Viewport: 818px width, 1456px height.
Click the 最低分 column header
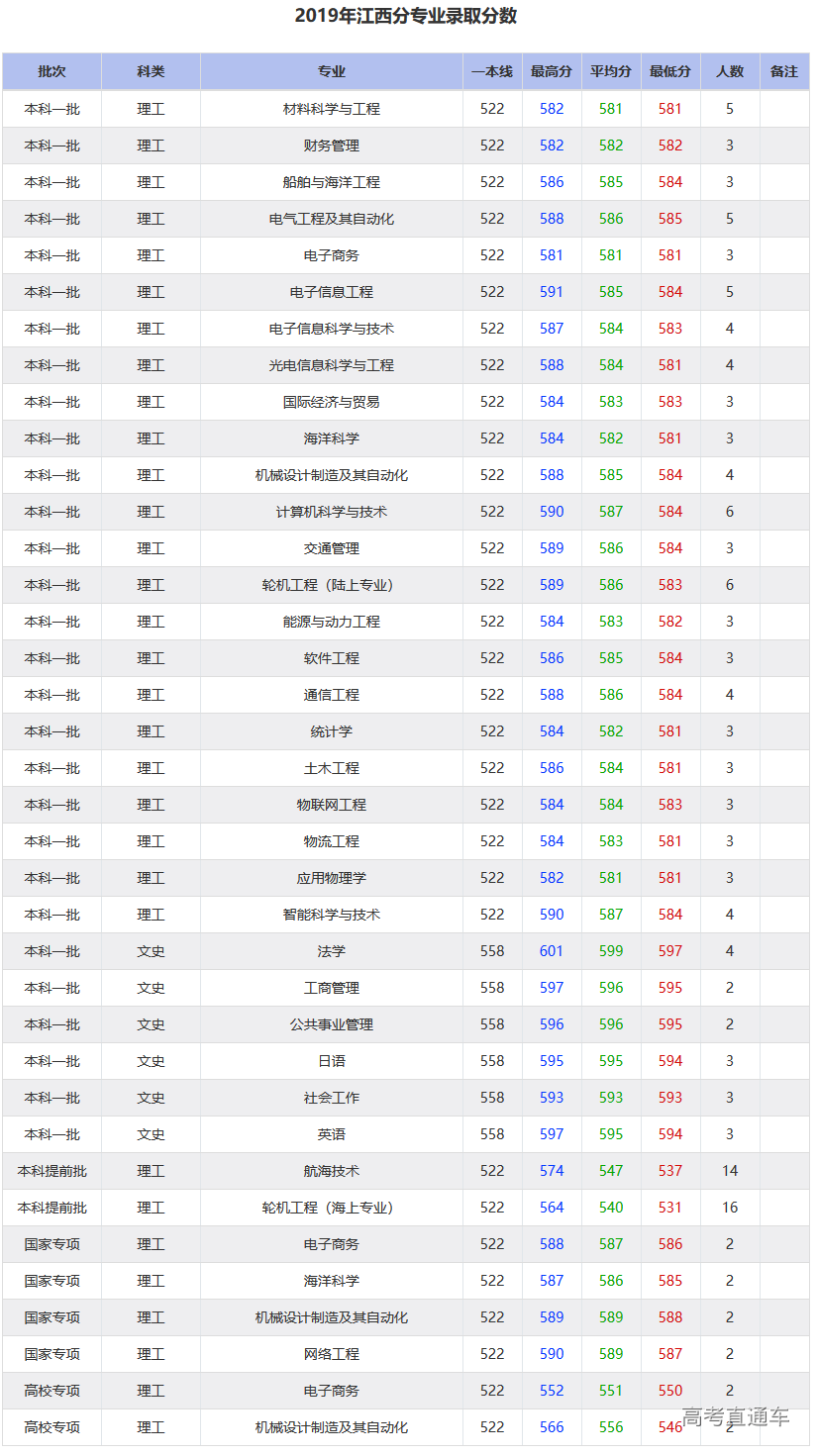pos(670,71)
